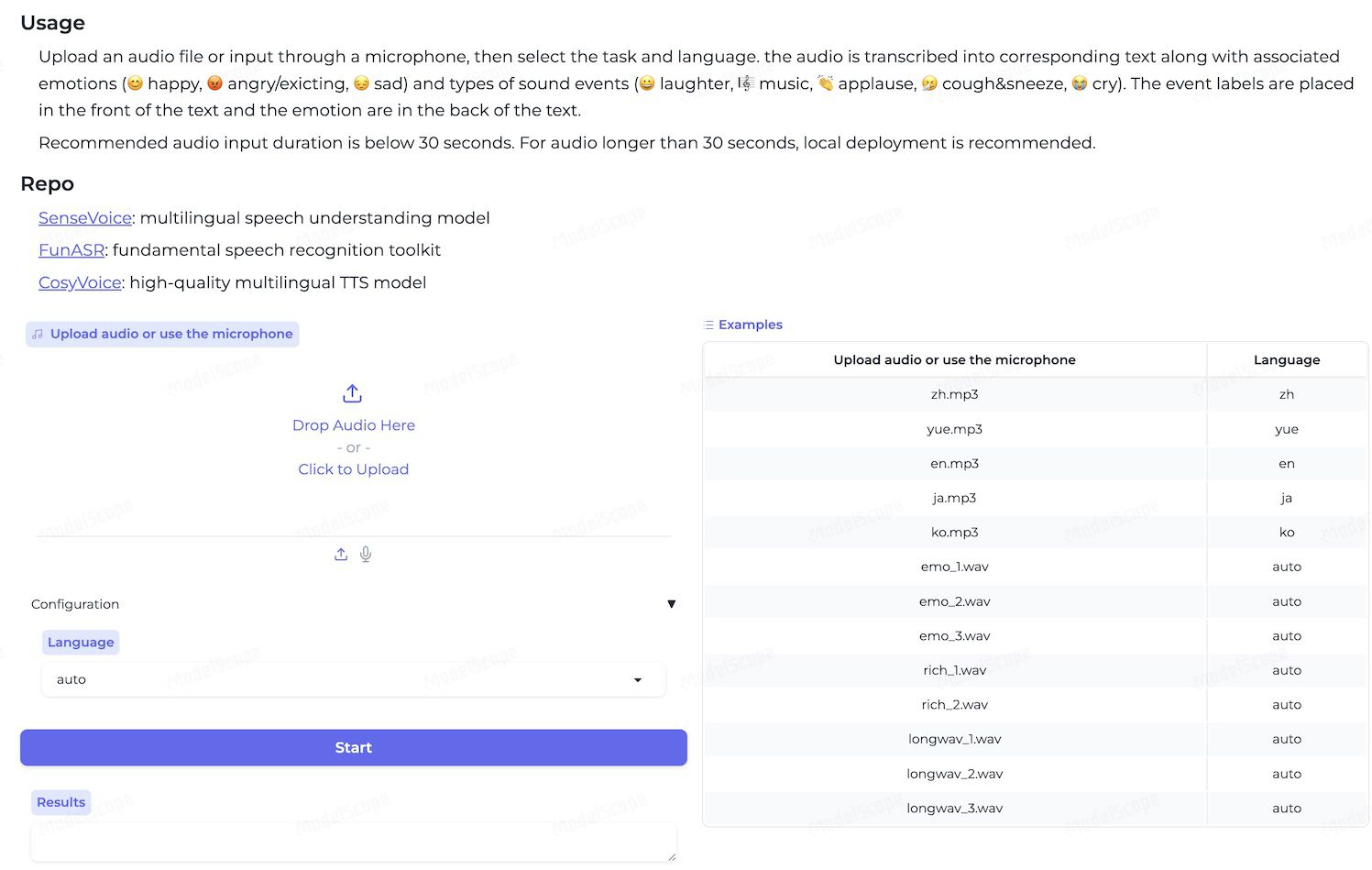
Task: Click the upload arrow icon above Drop Audio Here
Action: pos(353,394)
